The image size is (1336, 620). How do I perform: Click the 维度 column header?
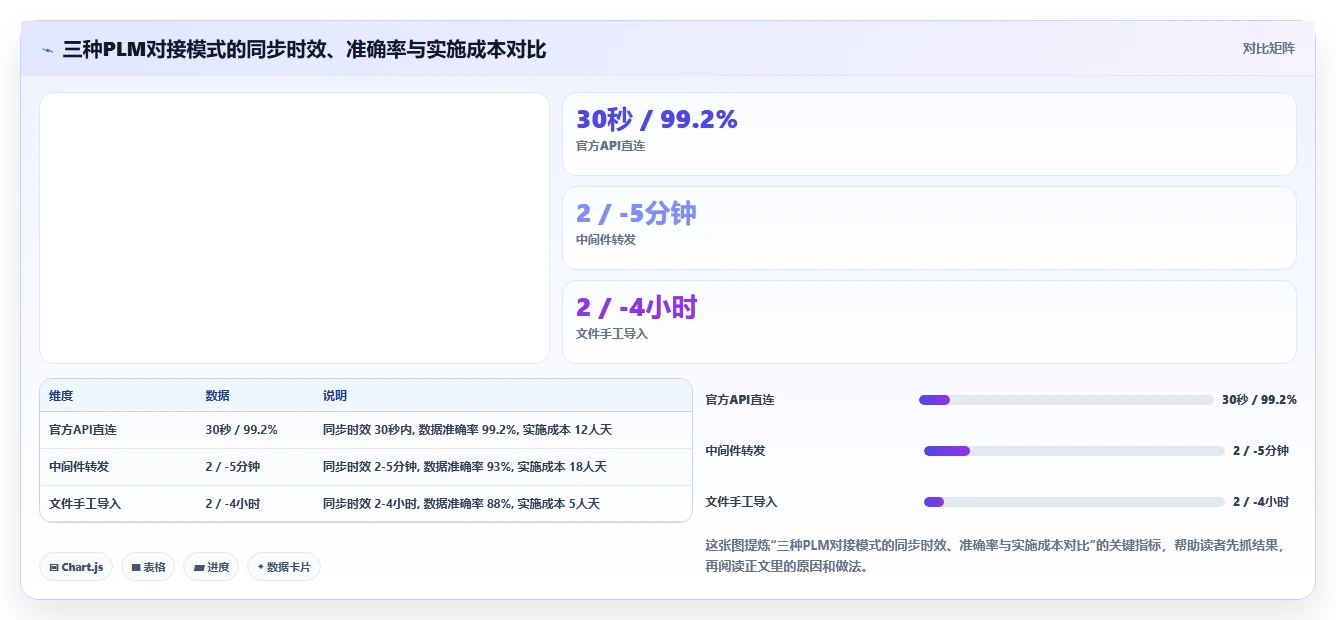(61, 396)
